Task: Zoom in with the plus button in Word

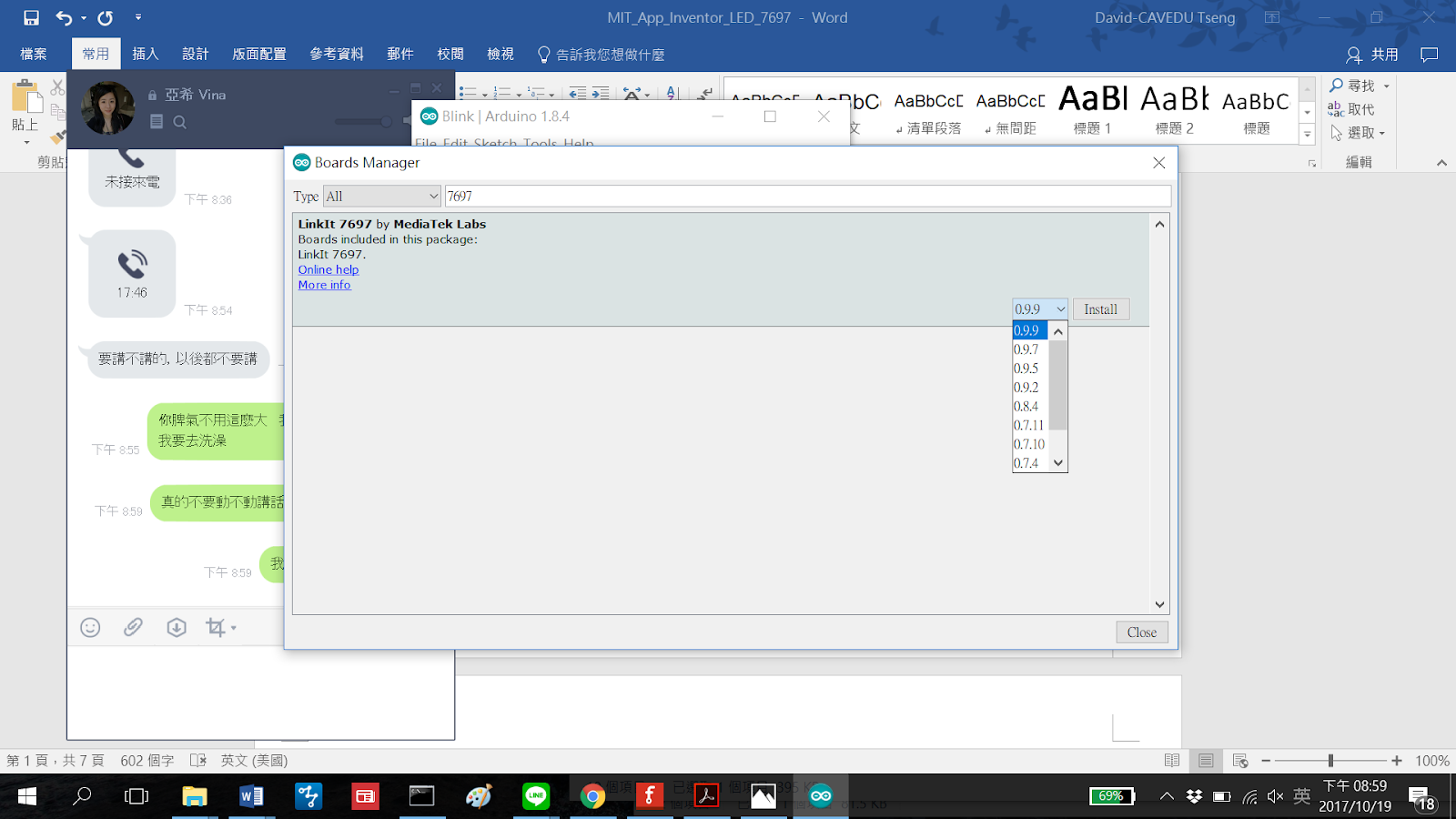Action: (x=1397, y=761)
